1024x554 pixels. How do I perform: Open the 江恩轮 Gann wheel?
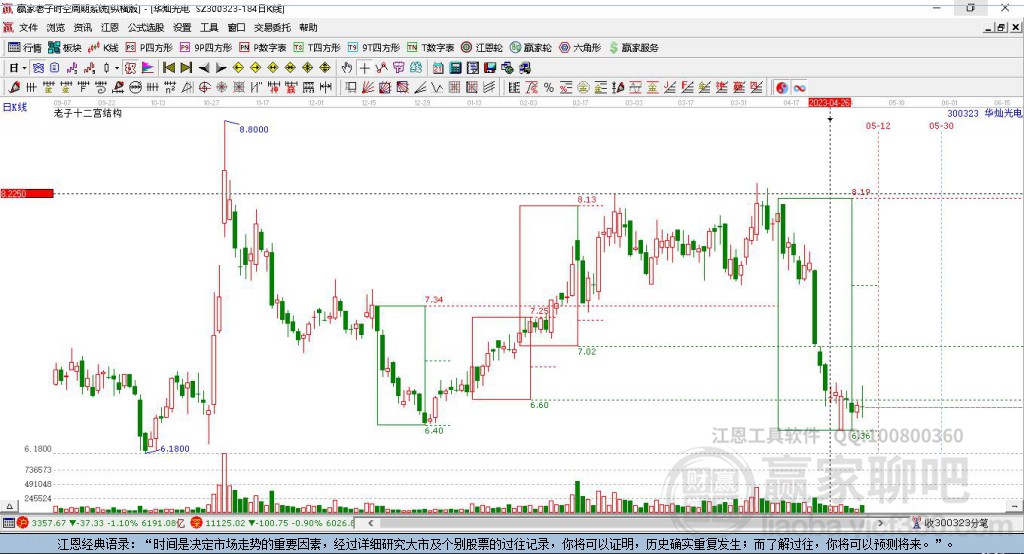pyautogui.click(x=482, y=47)
